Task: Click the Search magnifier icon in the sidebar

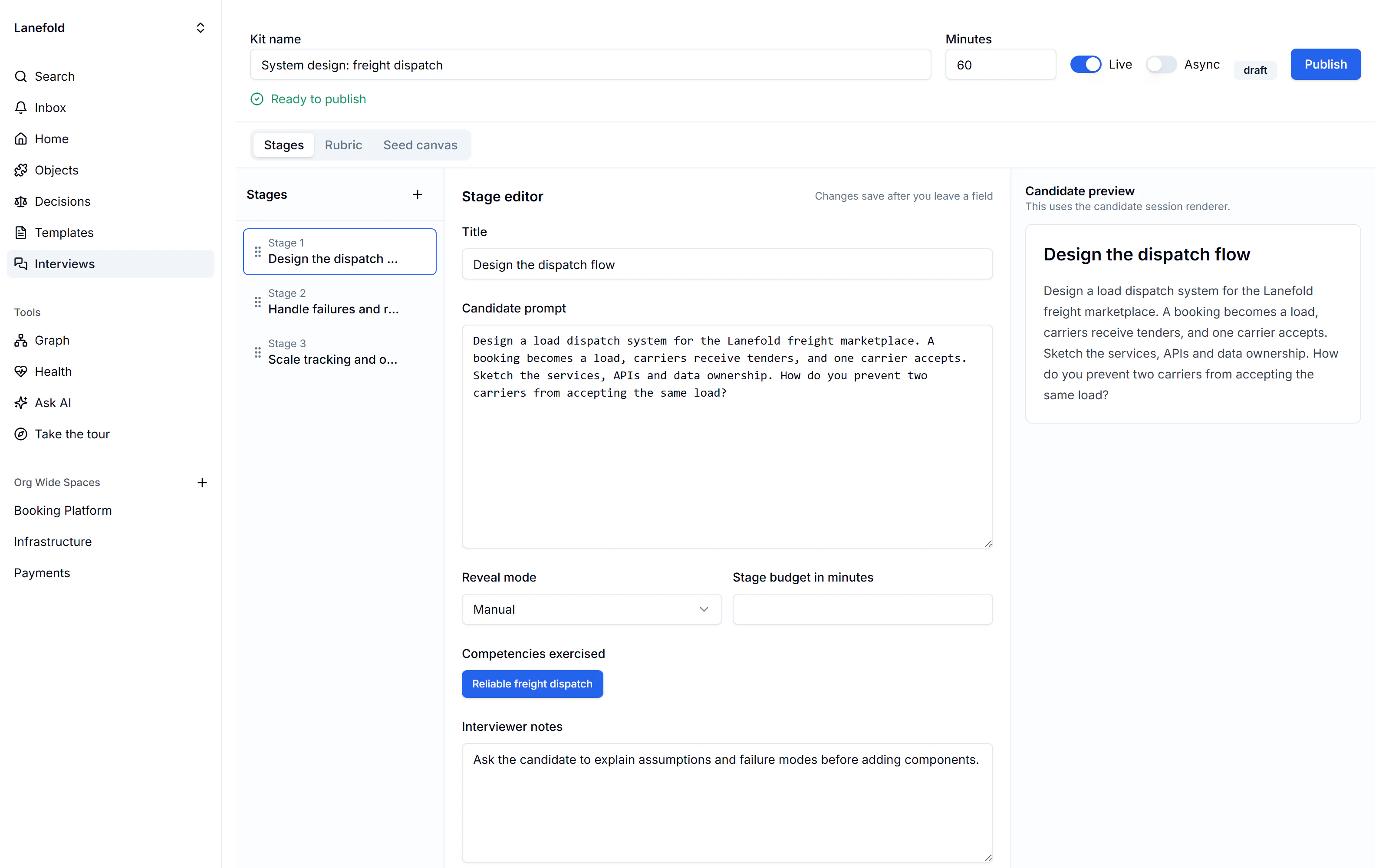Action: coord(21,76)
